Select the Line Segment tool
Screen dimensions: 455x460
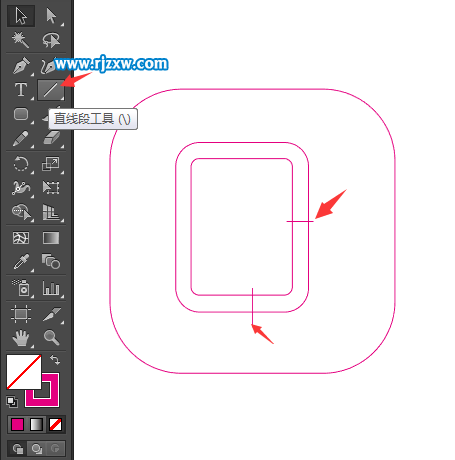[51, 90]
